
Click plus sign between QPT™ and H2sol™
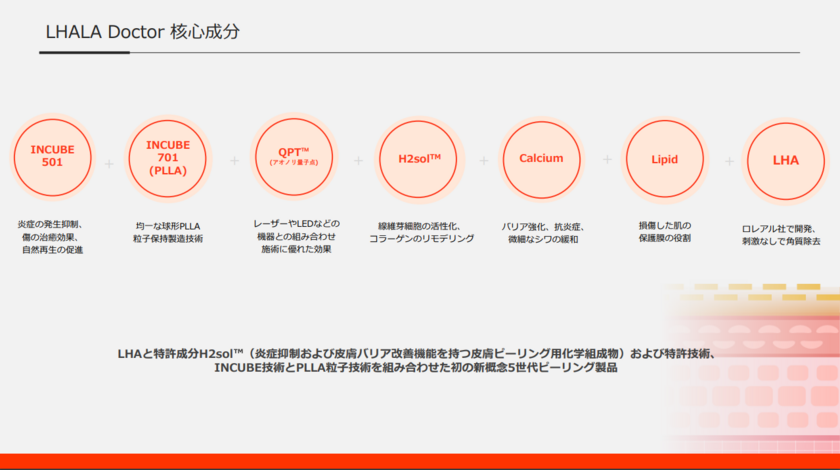pyautogui.click(x=358, y=161)
